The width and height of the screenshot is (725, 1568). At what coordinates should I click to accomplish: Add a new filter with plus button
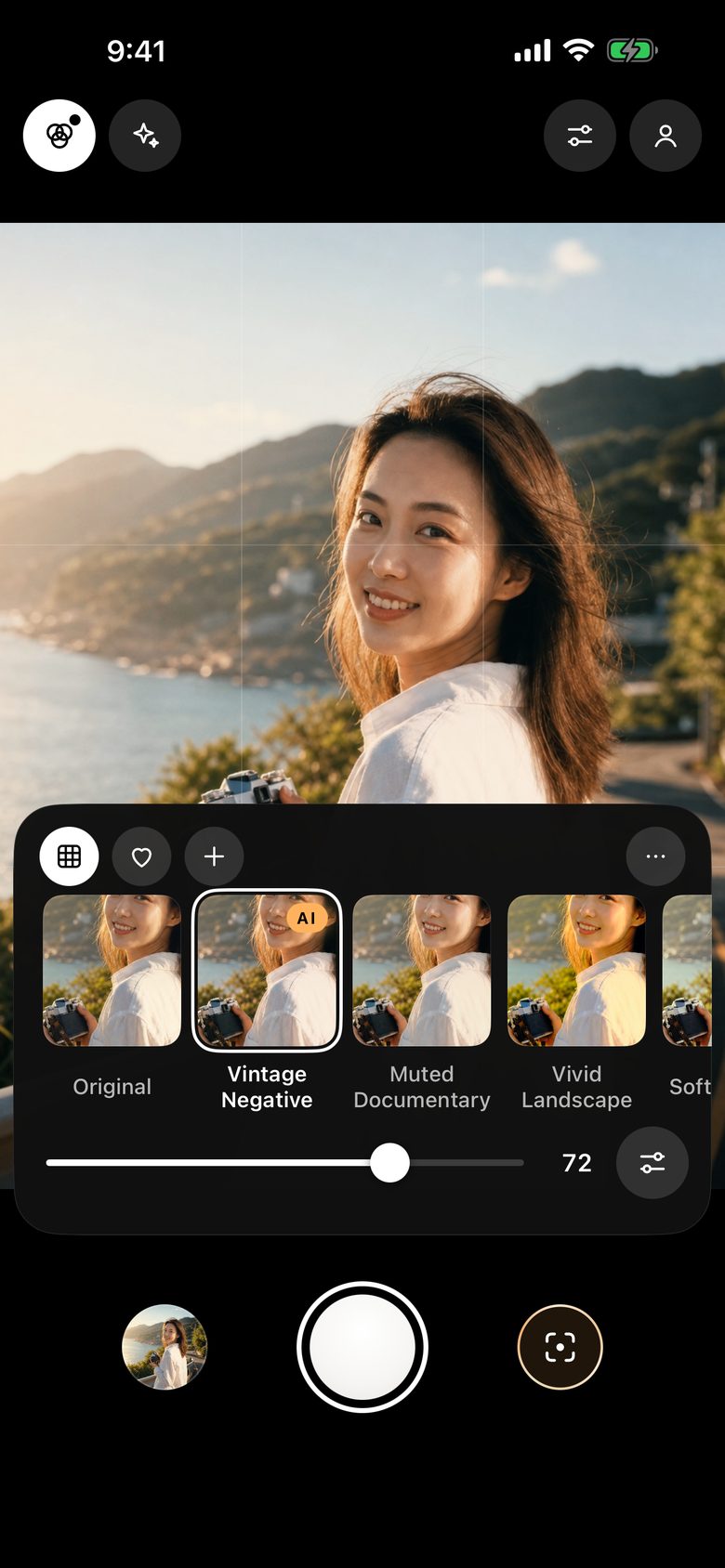click(x=214, y=856)
